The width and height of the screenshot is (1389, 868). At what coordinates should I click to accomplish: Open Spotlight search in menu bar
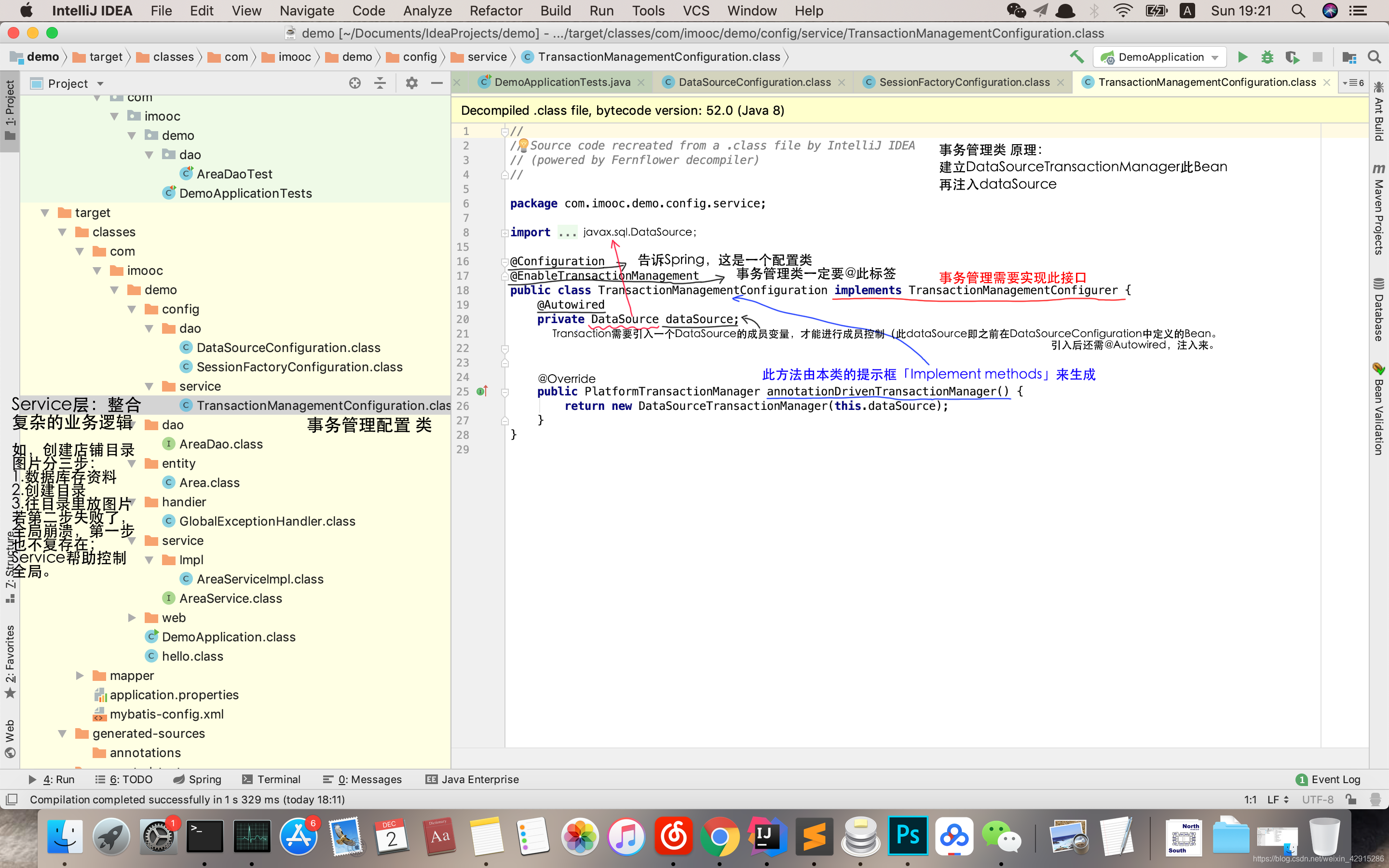tap(1298, 11)
